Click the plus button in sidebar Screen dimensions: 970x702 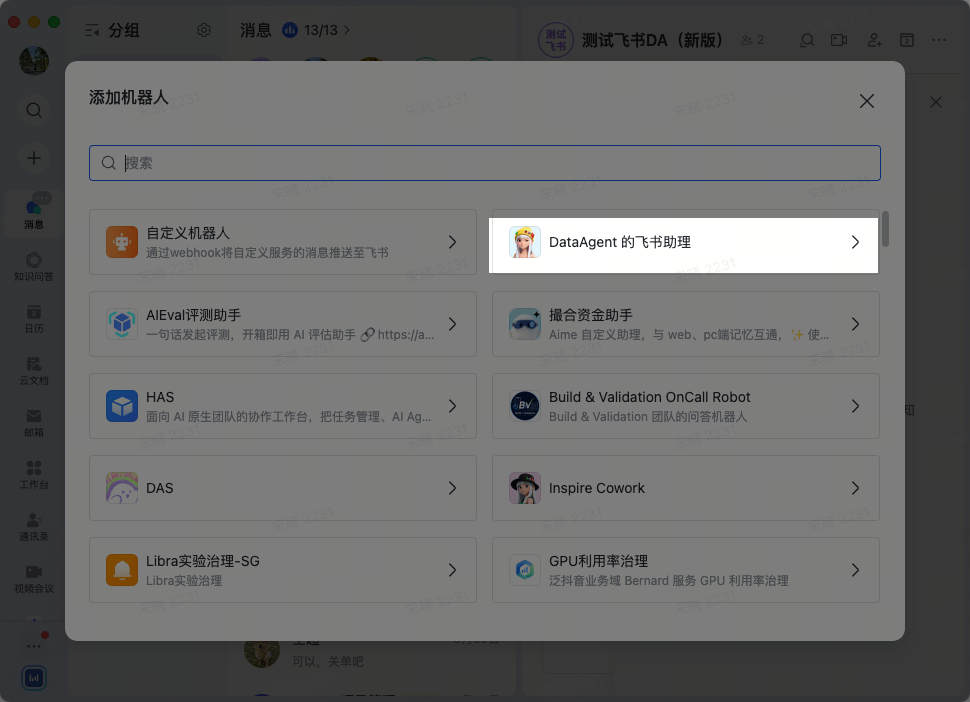click(x=34, y=158)
